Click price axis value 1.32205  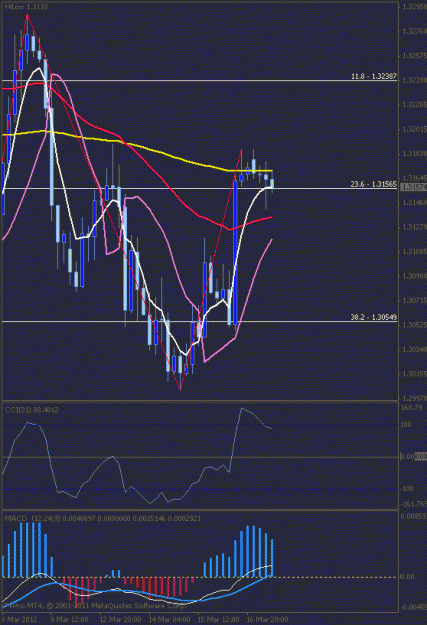coord(415,104)
